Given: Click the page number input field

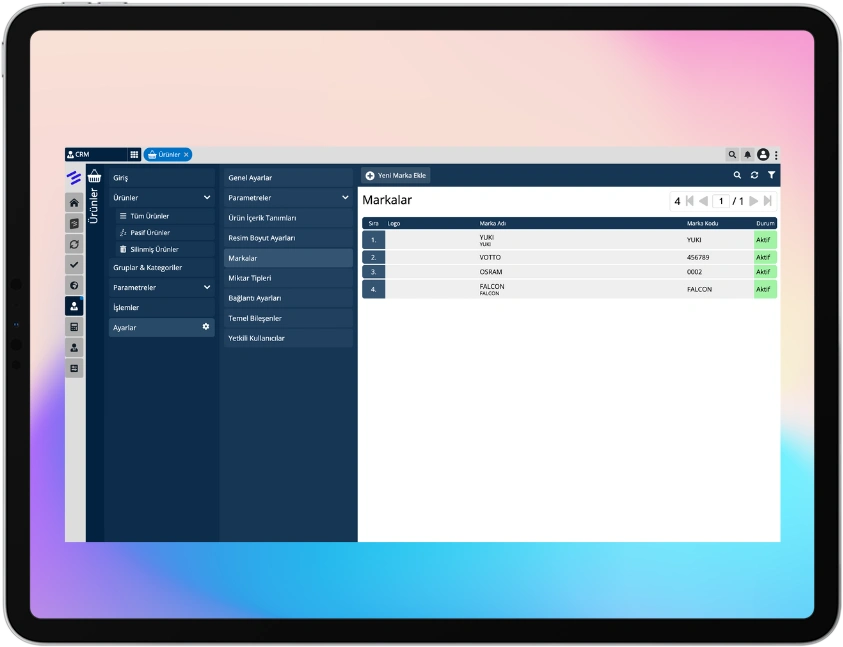Looking at the screenshot, I should point(721,201).
